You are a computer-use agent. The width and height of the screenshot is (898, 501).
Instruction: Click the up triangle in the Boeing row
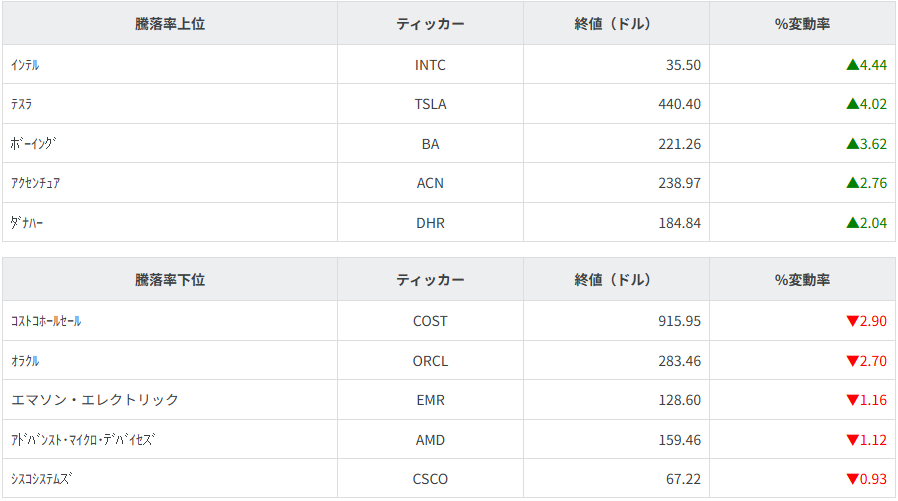[852, 144]
